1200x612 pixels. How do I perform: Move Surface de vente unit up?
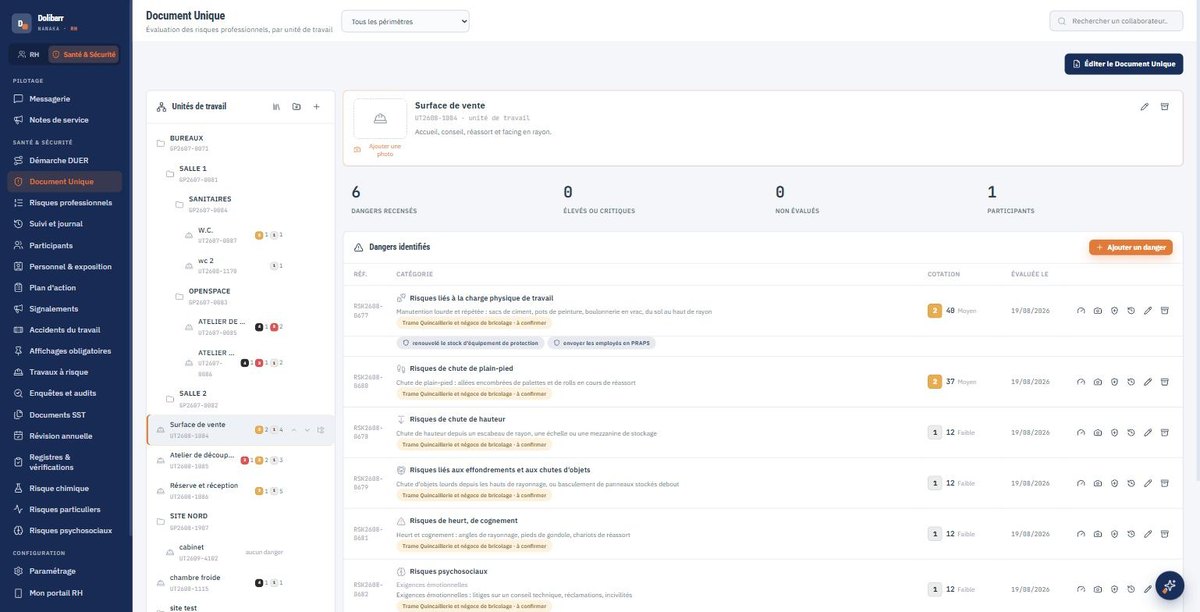pyautogui.click(x=294, y=430)
